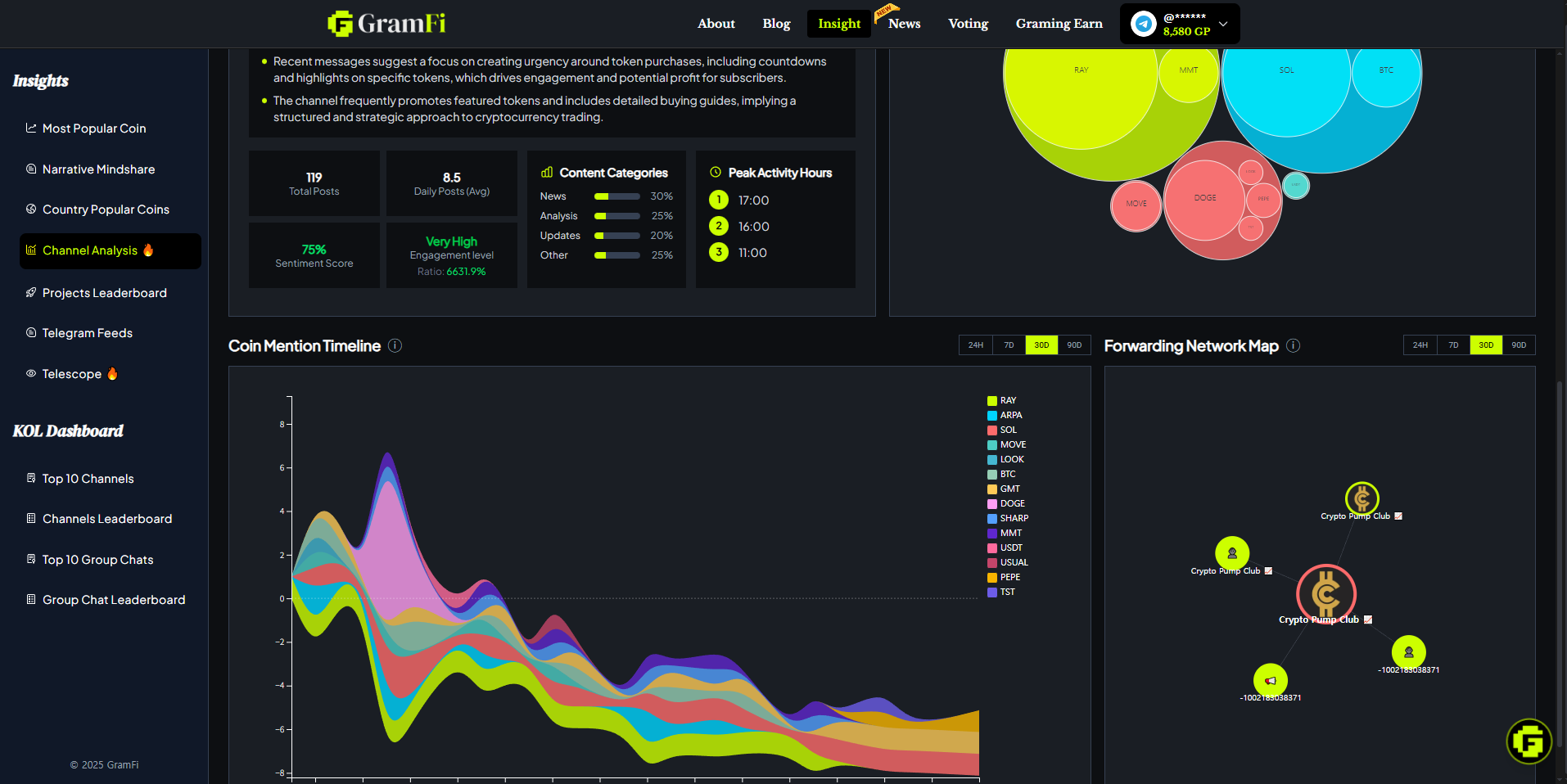The image size is (1567, 784).
Task: Click the central Crypto Pump Club node
Action: [1325, 593]
